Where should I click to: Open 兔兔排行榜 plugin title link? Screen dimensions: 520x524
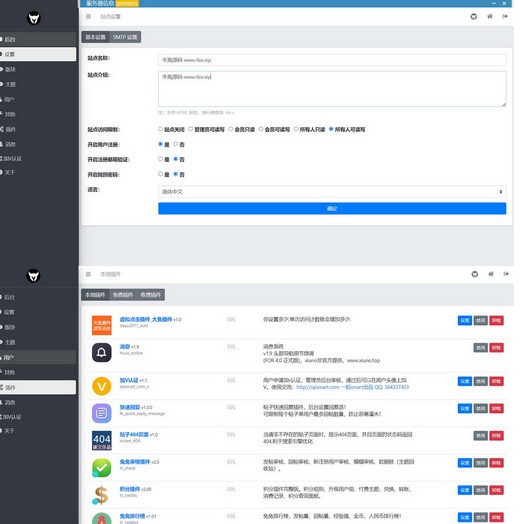(x=132, y=516)
